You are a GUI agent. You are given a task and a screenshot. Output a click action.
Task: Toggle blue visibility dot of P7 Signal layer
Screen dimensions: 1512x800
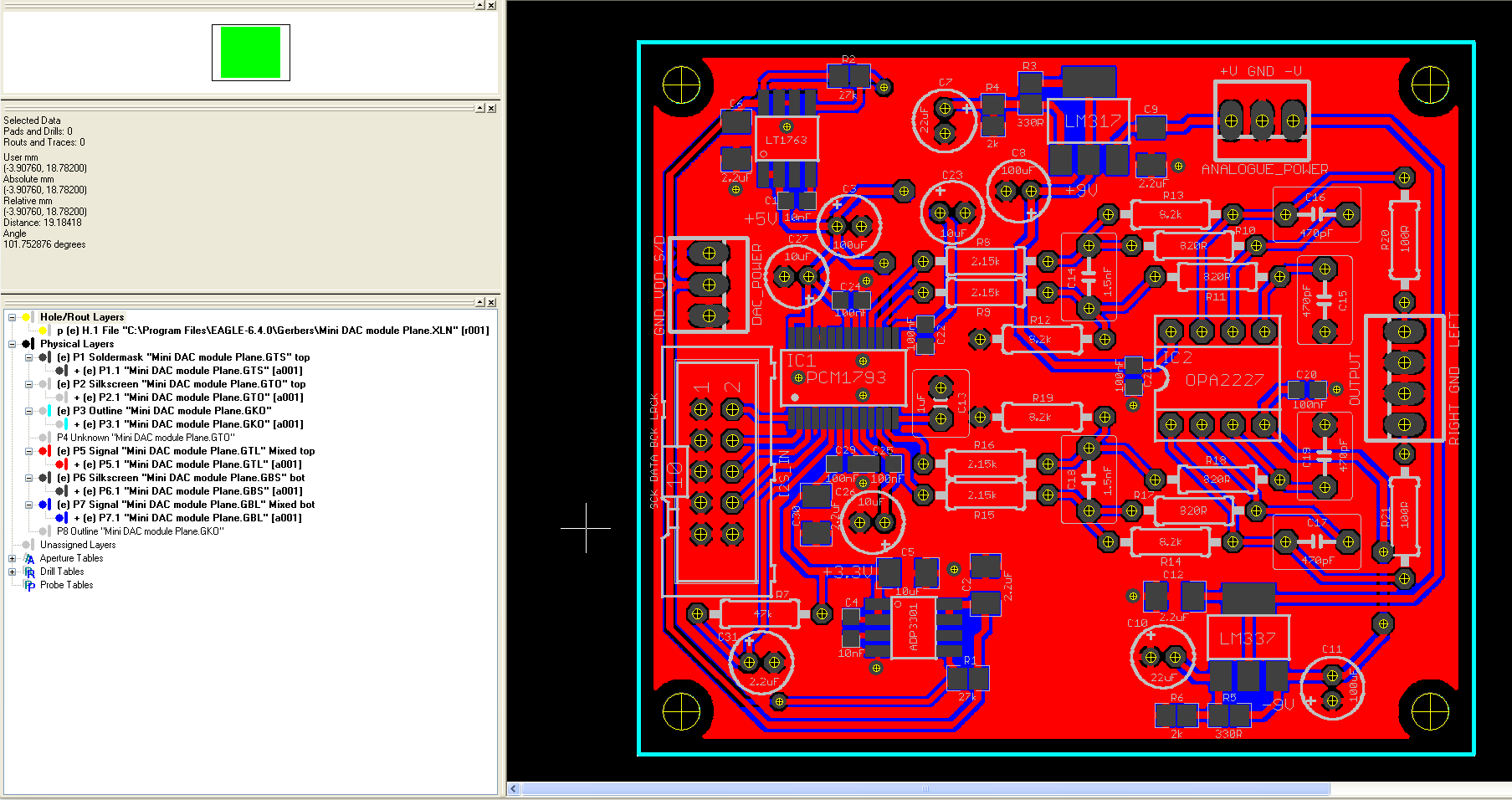(43, 505)
